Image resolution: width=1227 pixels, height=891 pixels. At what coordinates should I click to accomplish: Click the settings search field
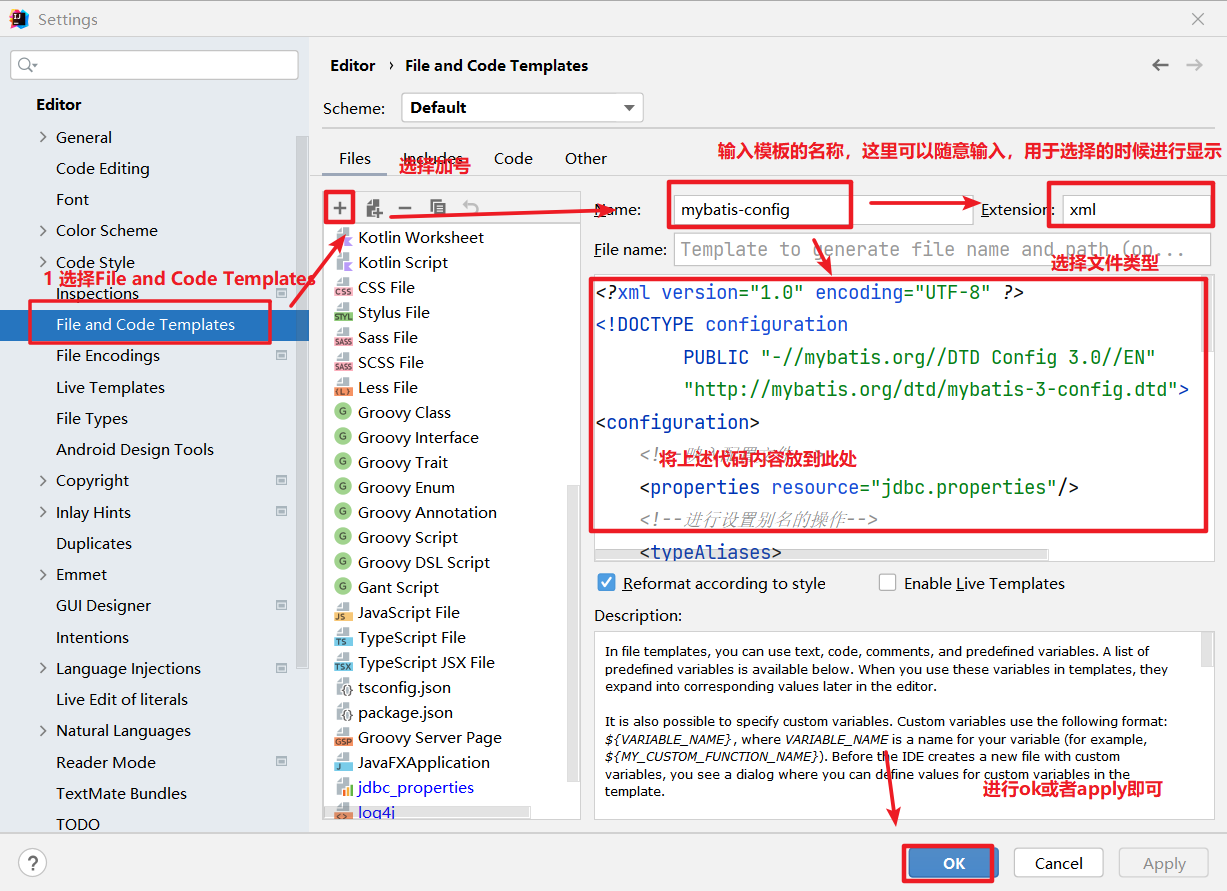tap(154, 65)
